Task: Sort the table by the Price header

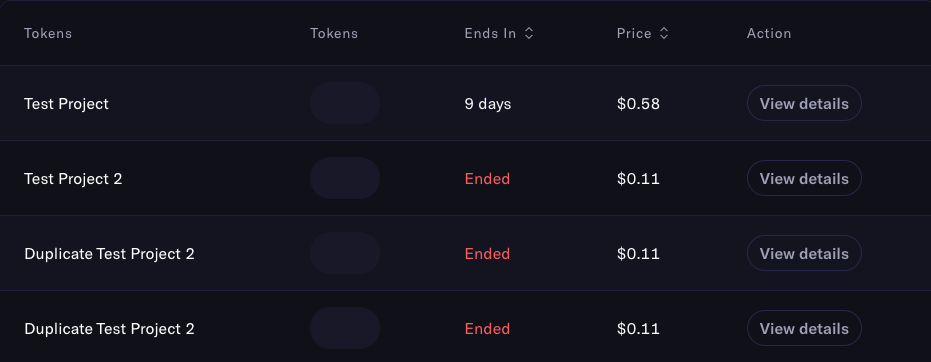Action: (634, 33)
